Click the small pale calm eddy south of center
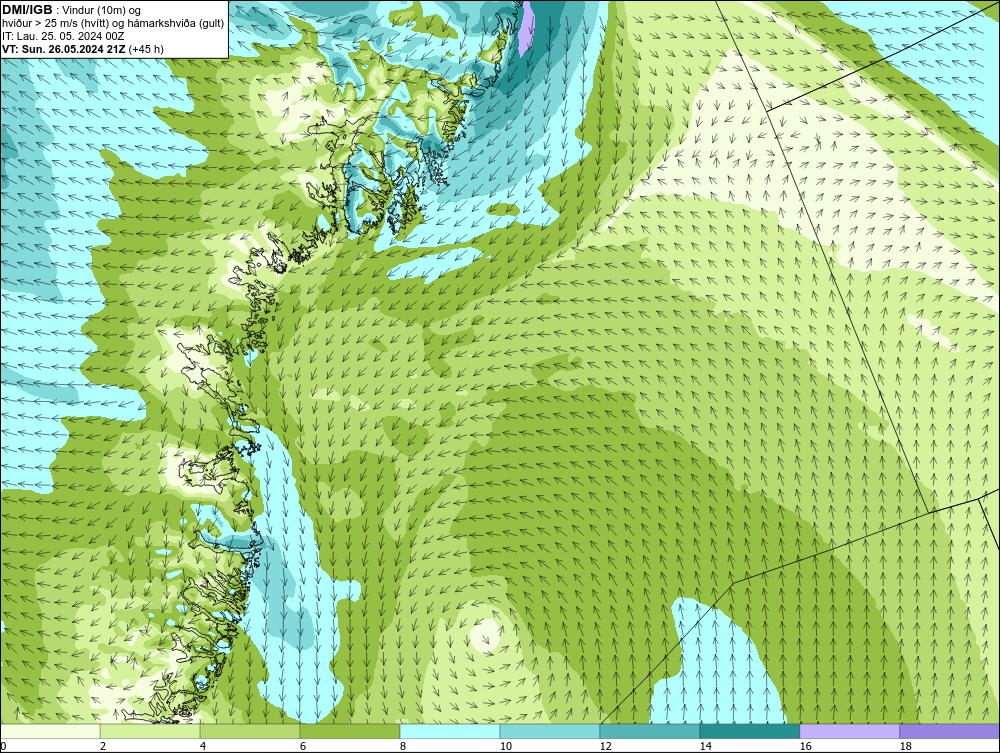1000x753 pixels. tap(485, 634)
